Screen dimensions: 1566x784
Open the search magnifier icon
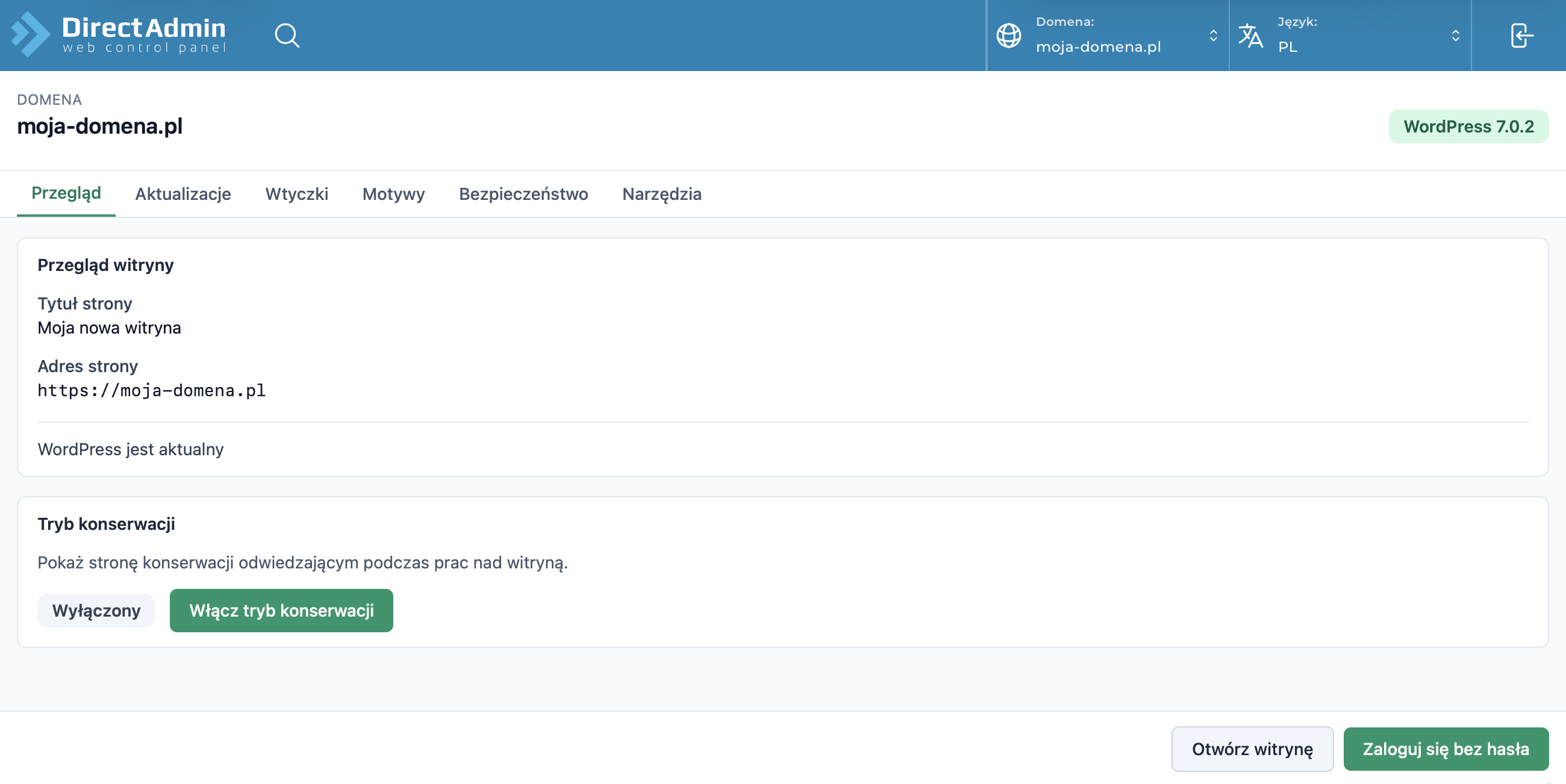pos(287,36)
